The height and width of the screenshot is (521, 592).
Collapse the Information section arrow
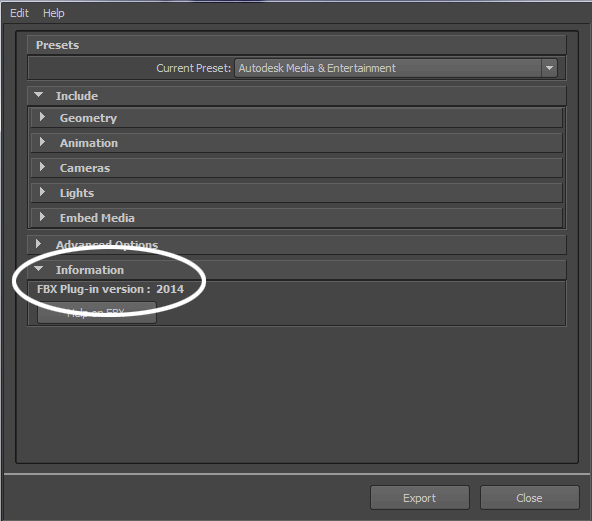[39, 269]
